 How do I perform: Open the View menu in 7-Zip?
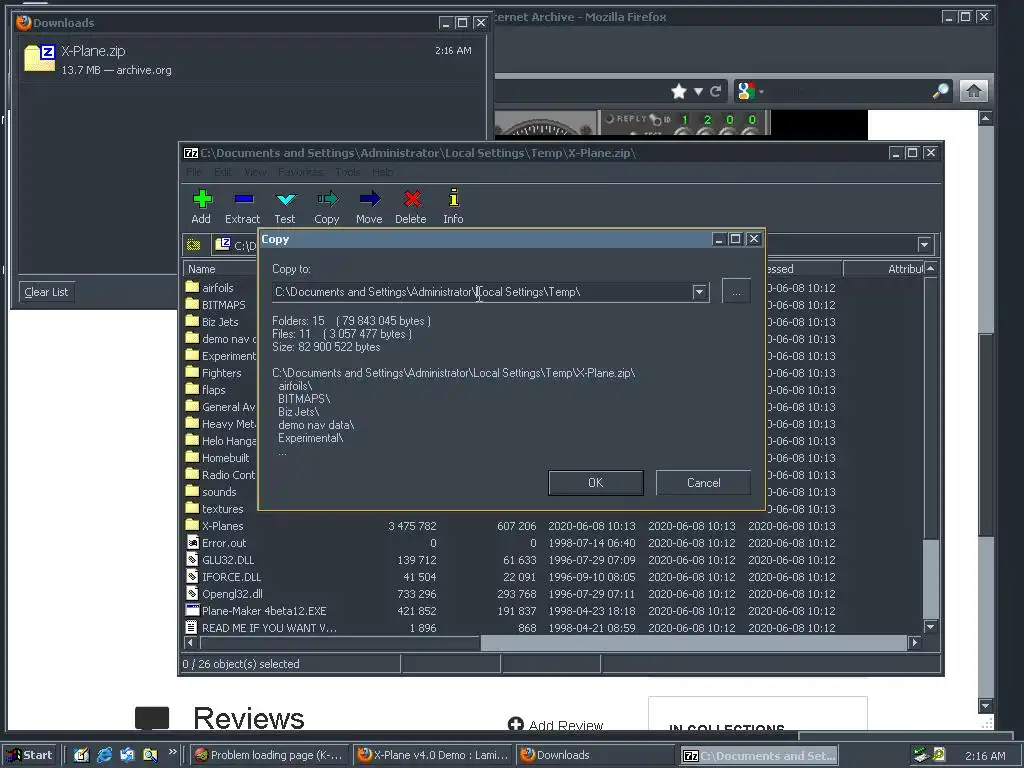tap(255, 172)
